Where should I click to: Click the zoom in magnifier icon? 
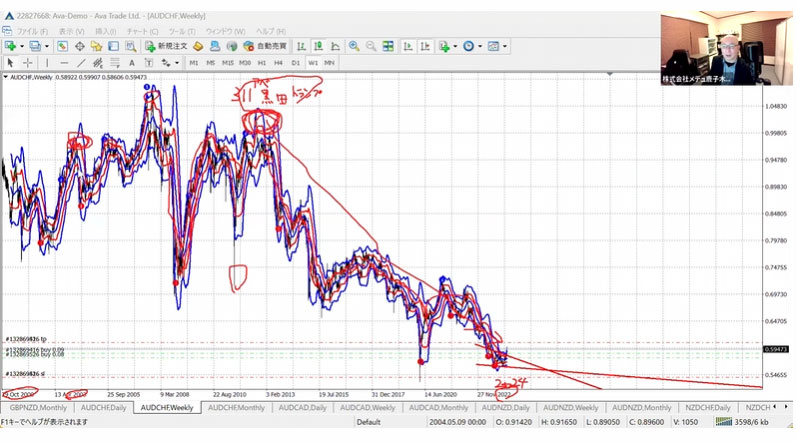[x=354, y=46]
